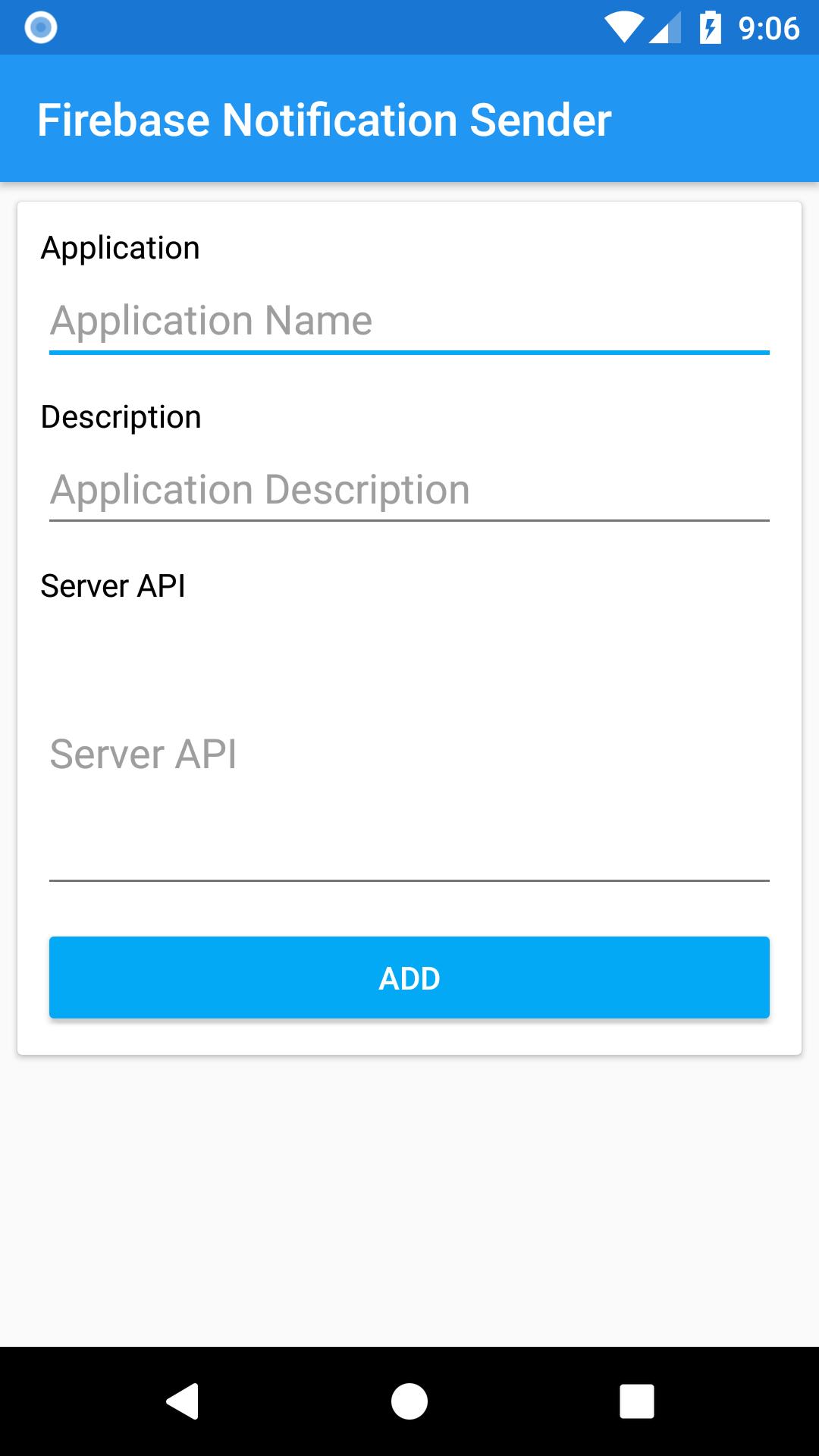Viewport: 819px width, 1456px height.
Task: Click the ADD button
Action: click(x=409, y=977)
